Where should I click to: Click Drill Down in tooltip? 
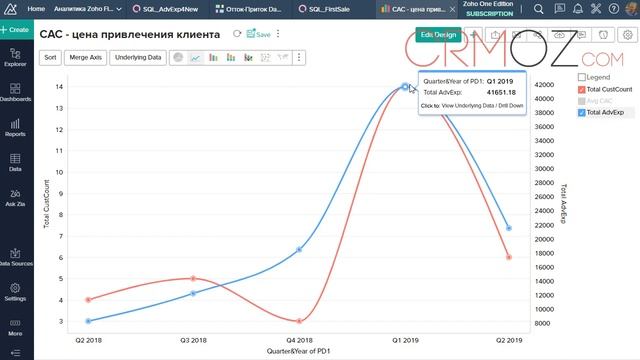(510, 106)
